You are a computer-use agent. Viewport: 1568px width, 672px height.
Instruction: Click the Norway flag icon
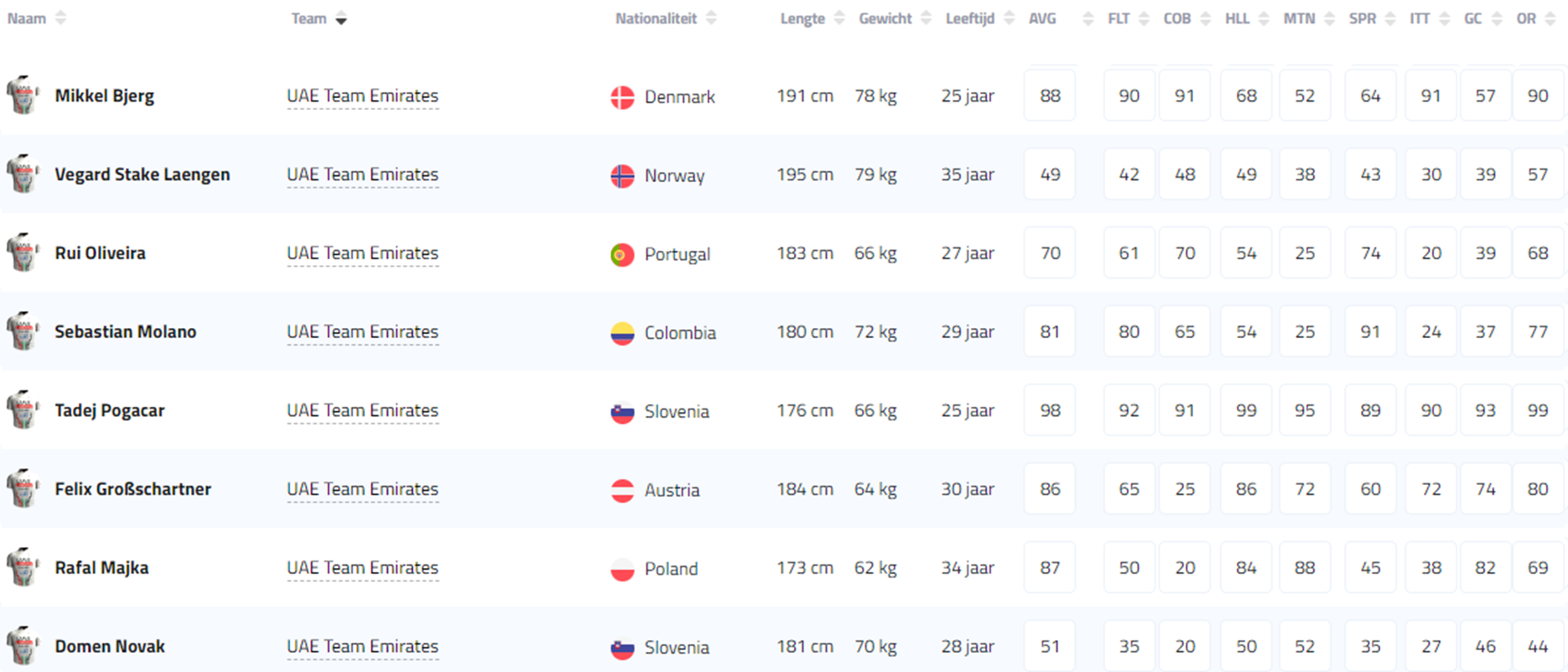tap(622, 175)
